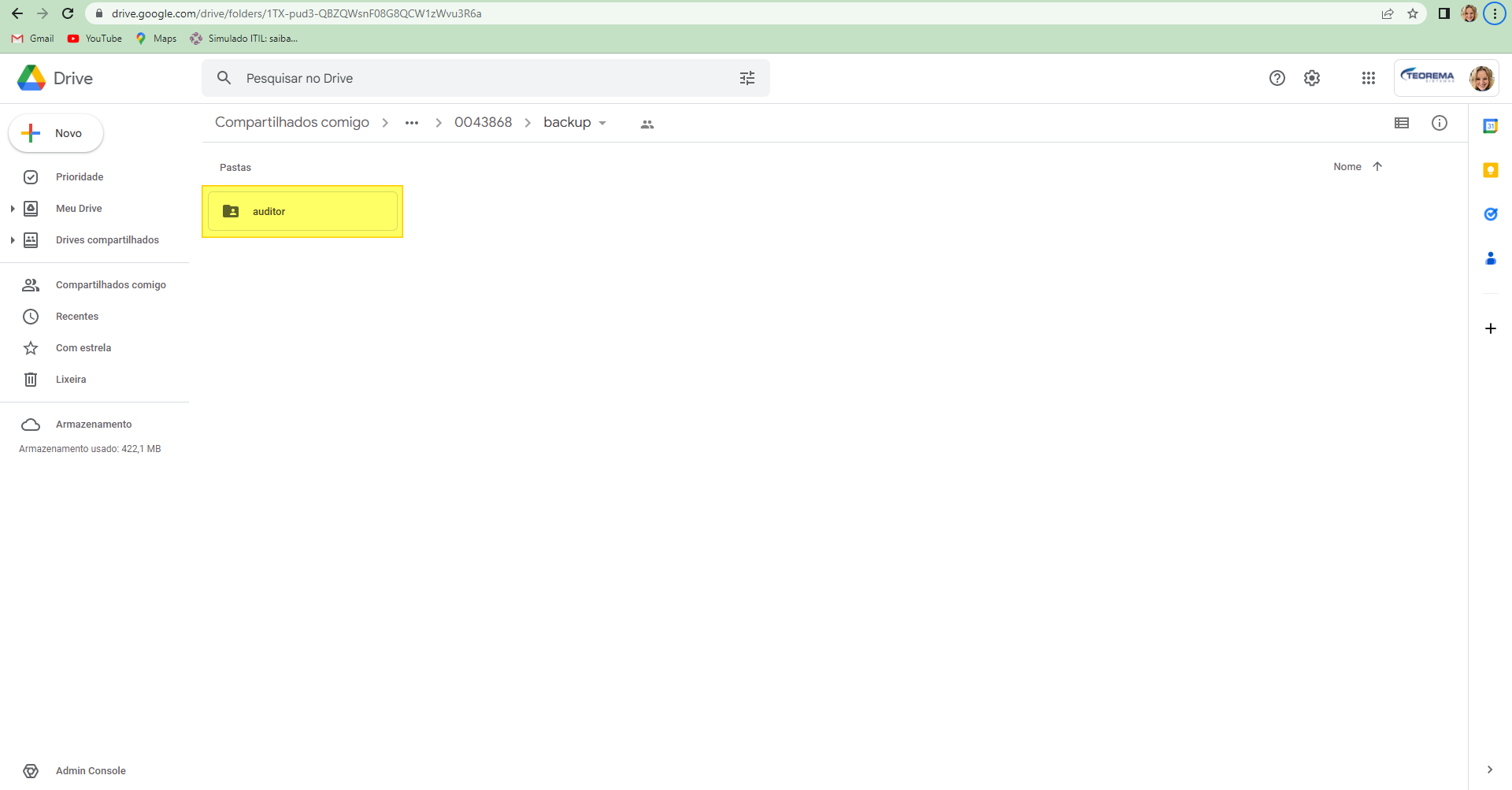Click Chrome profile avatar in toolbar

[1469, 13]
